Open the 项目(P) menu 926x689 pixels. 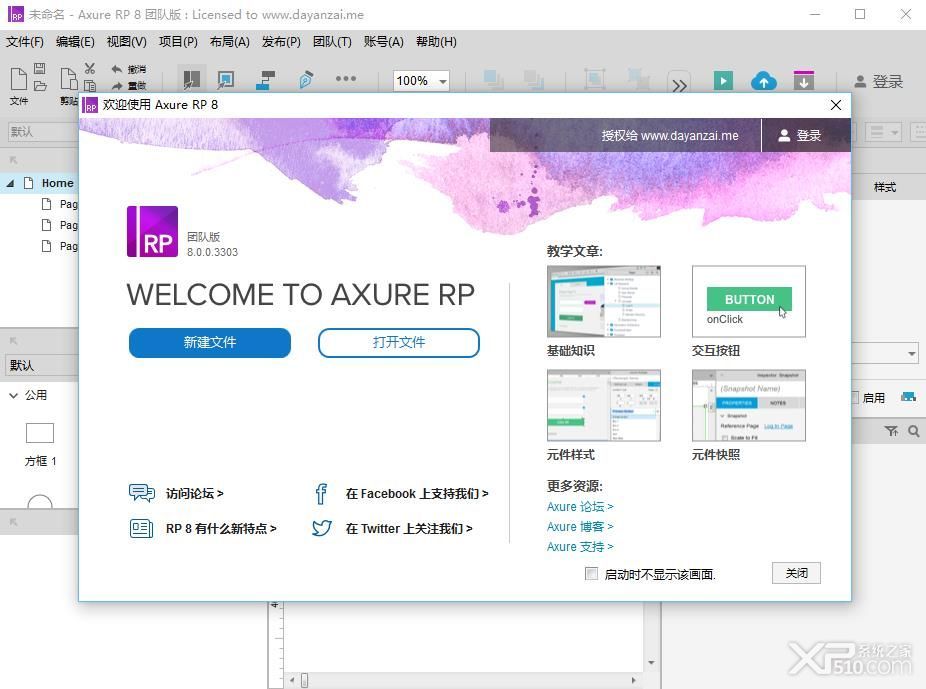coord(178,42)
